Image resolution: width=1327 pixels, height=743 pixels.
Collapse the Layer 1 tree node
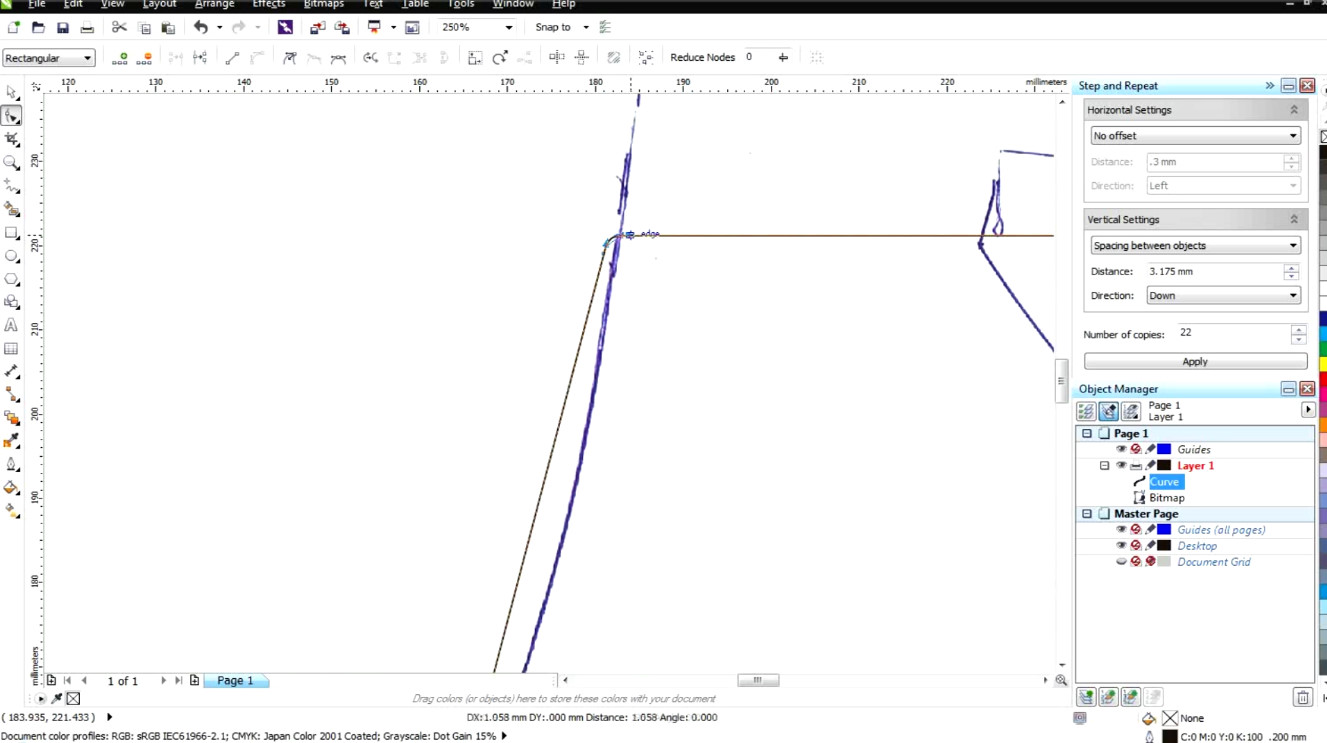point(1105,466)
